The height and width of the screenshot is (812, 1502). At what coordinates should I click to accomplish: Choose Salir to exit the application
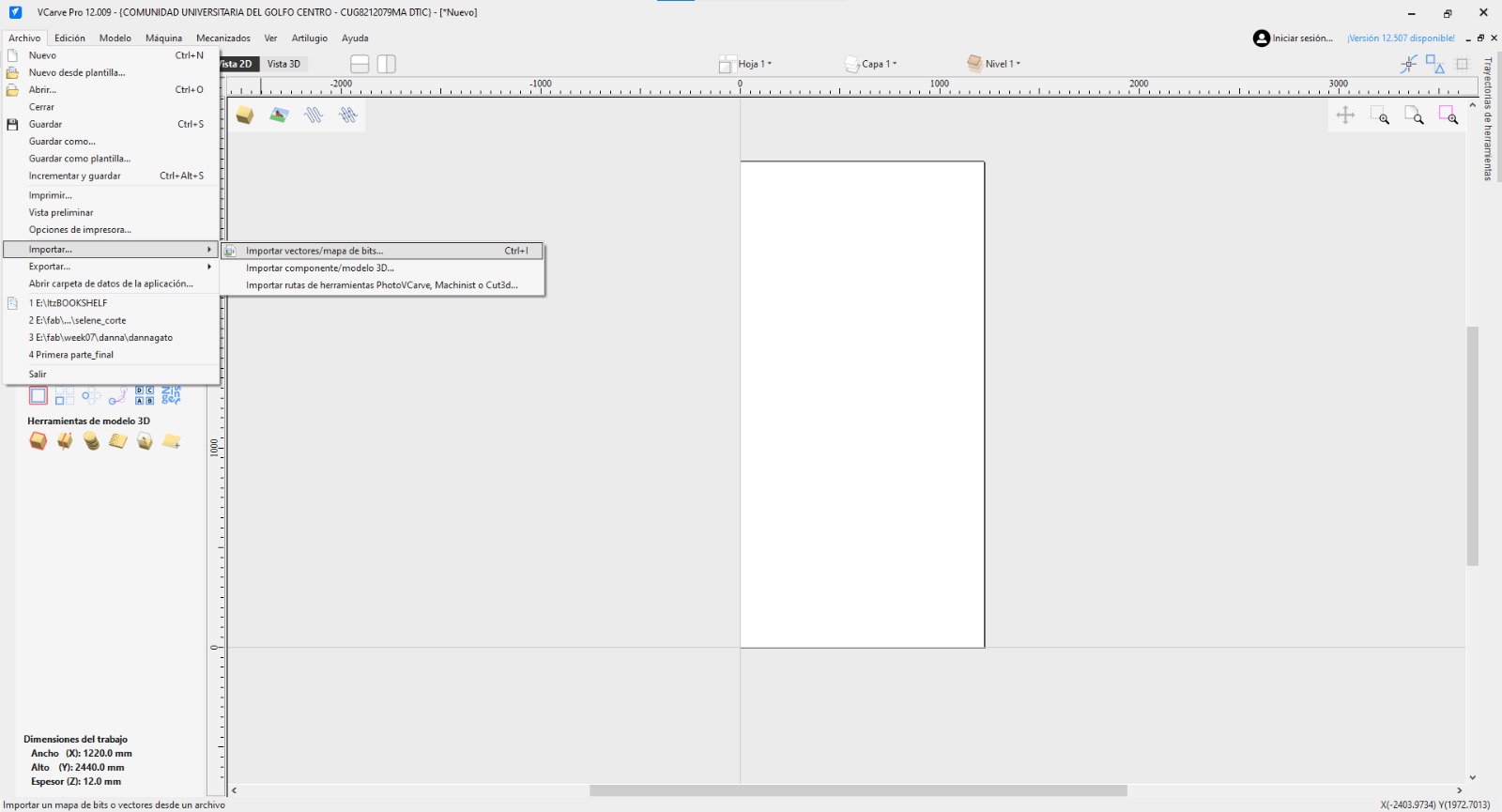point(112,374)
